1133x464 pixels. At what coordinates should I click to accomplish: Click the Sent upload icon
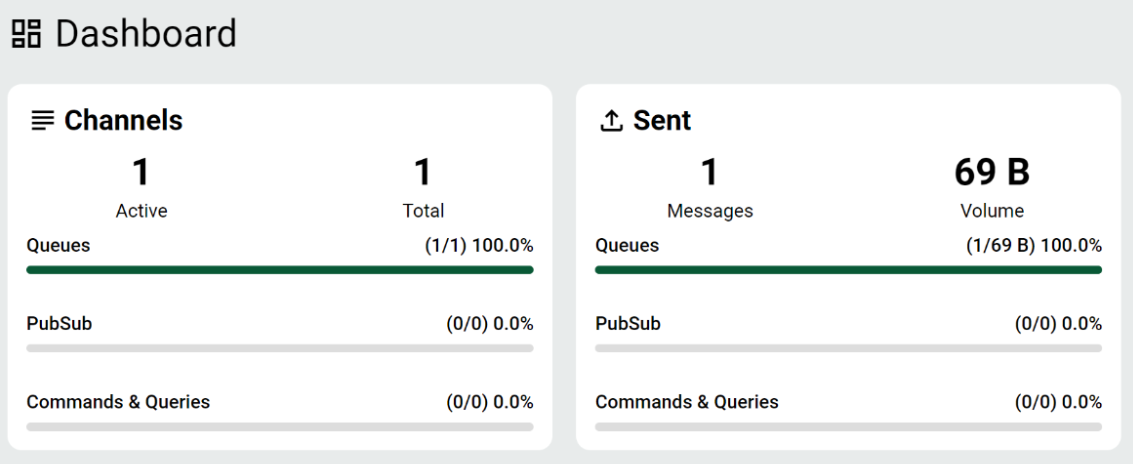610,121
